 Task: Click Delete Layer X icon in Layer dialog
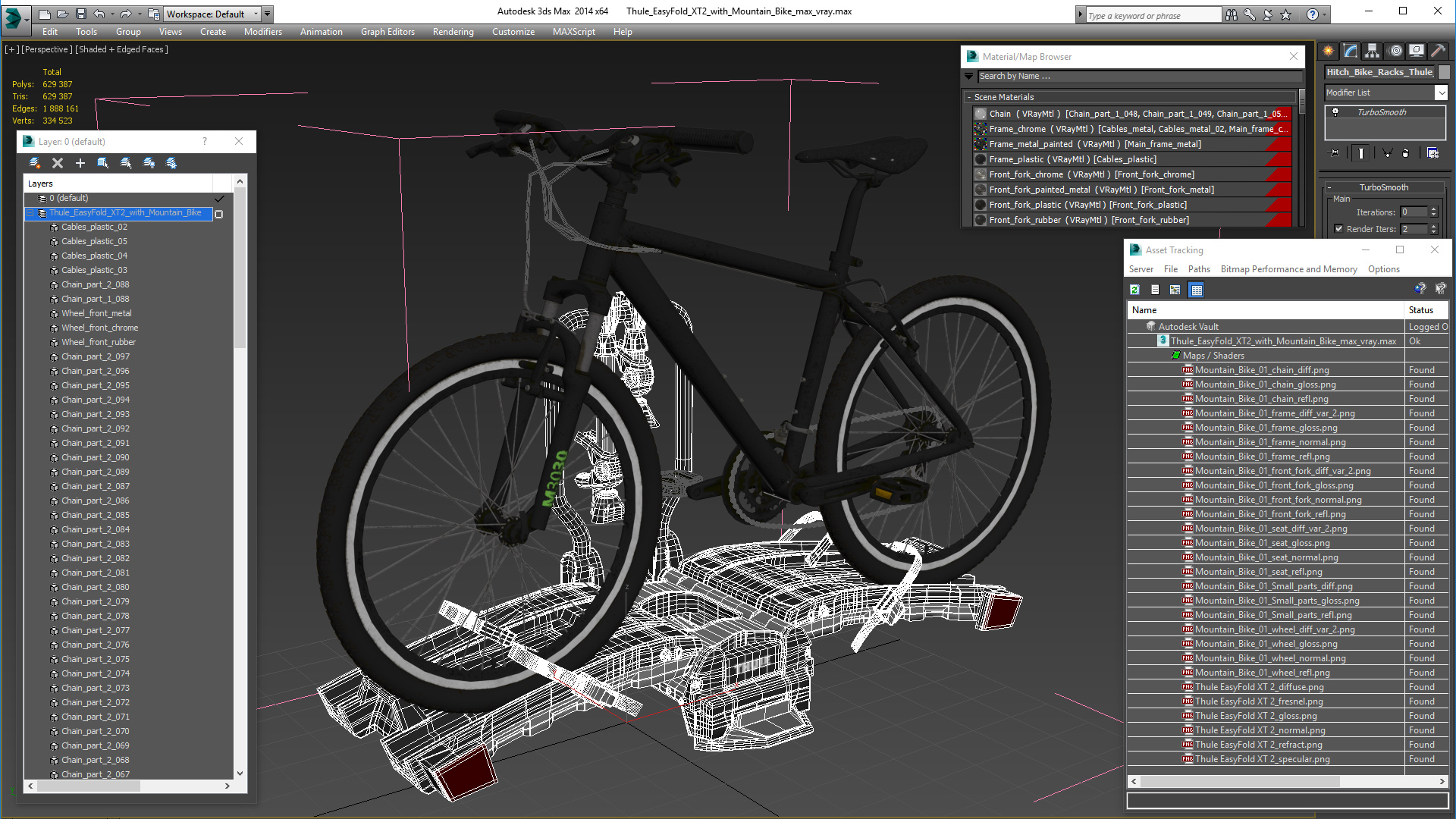(58, 163)
